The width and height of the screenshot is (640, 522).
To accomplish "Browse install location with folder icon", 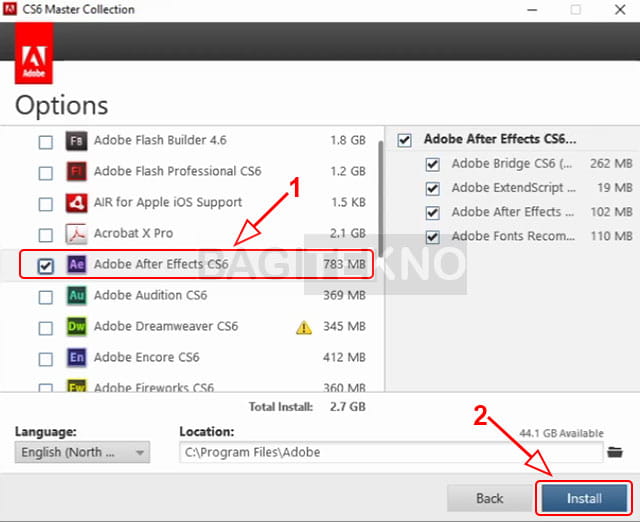I will coord(615,452).
